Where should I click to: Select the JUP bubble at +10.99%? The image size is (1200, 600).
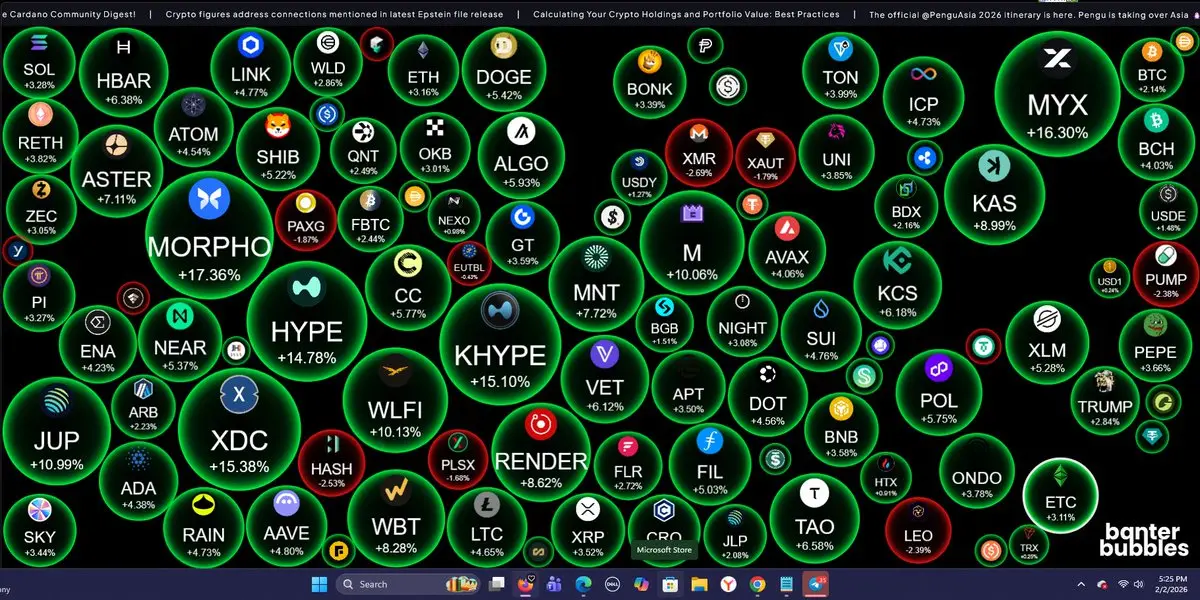56,429
